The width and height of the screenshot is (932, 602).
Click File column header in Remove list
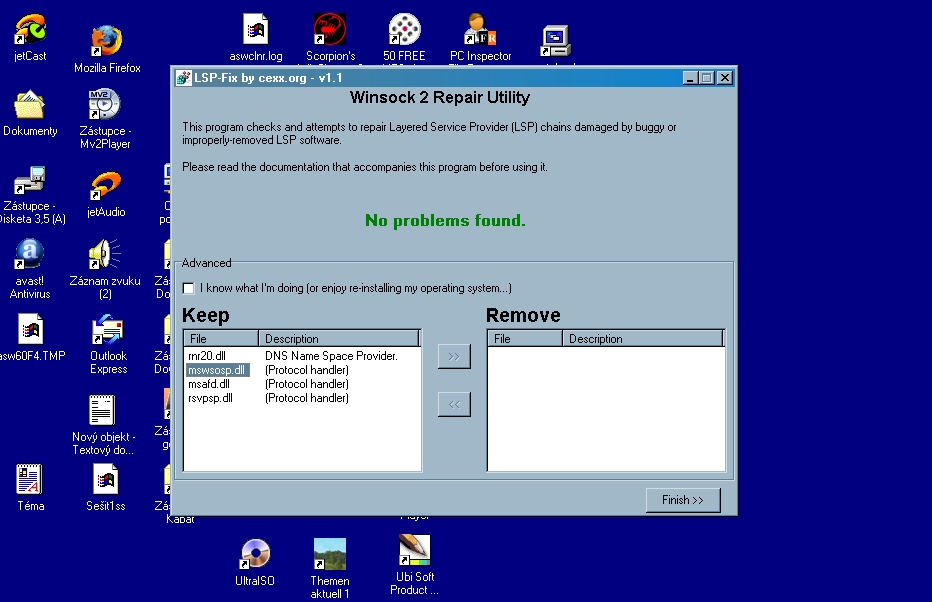point(525,339)
